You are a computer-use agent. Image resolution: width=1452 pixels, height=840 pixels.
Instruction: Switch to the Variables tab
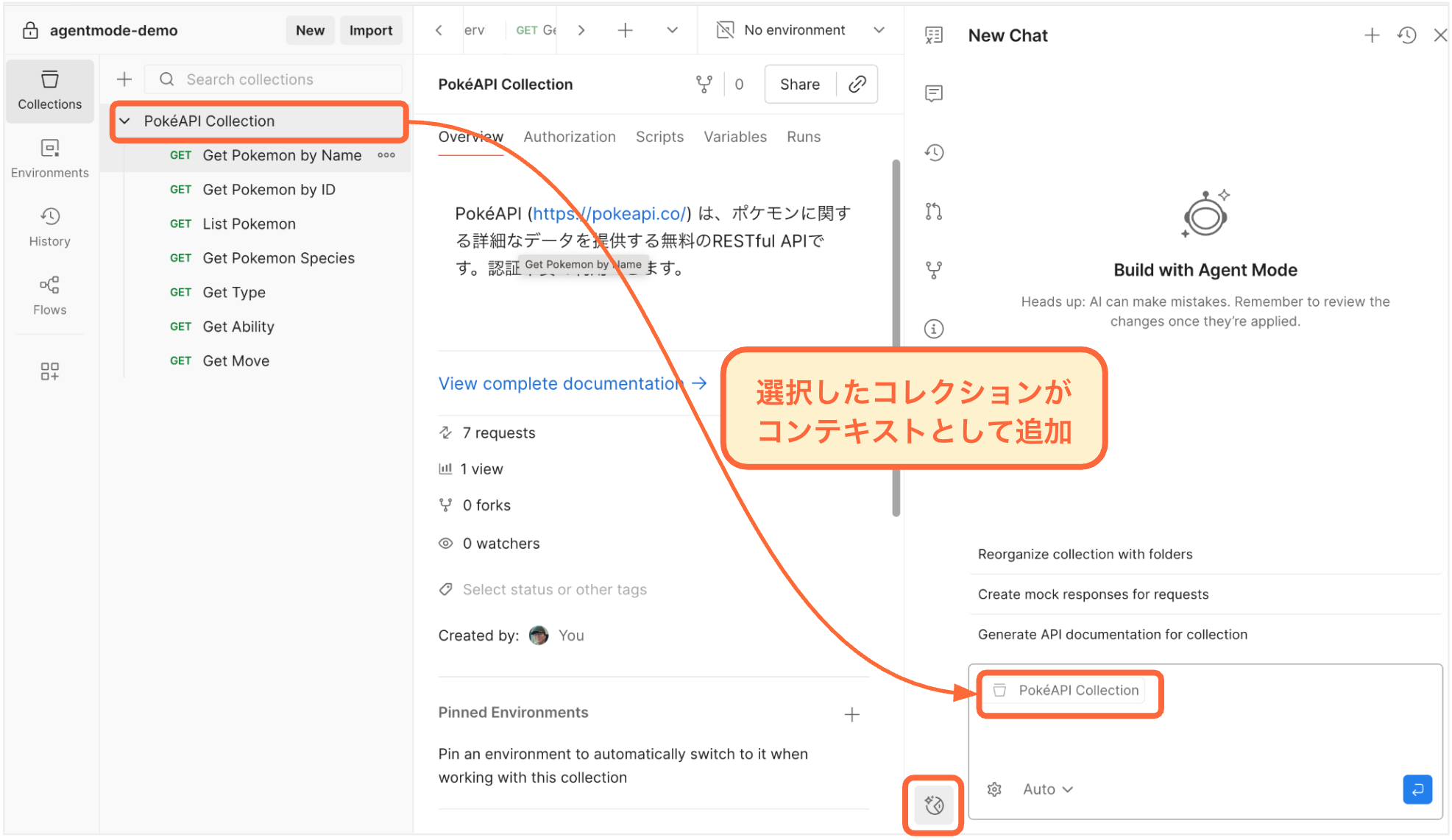(734, 137)
